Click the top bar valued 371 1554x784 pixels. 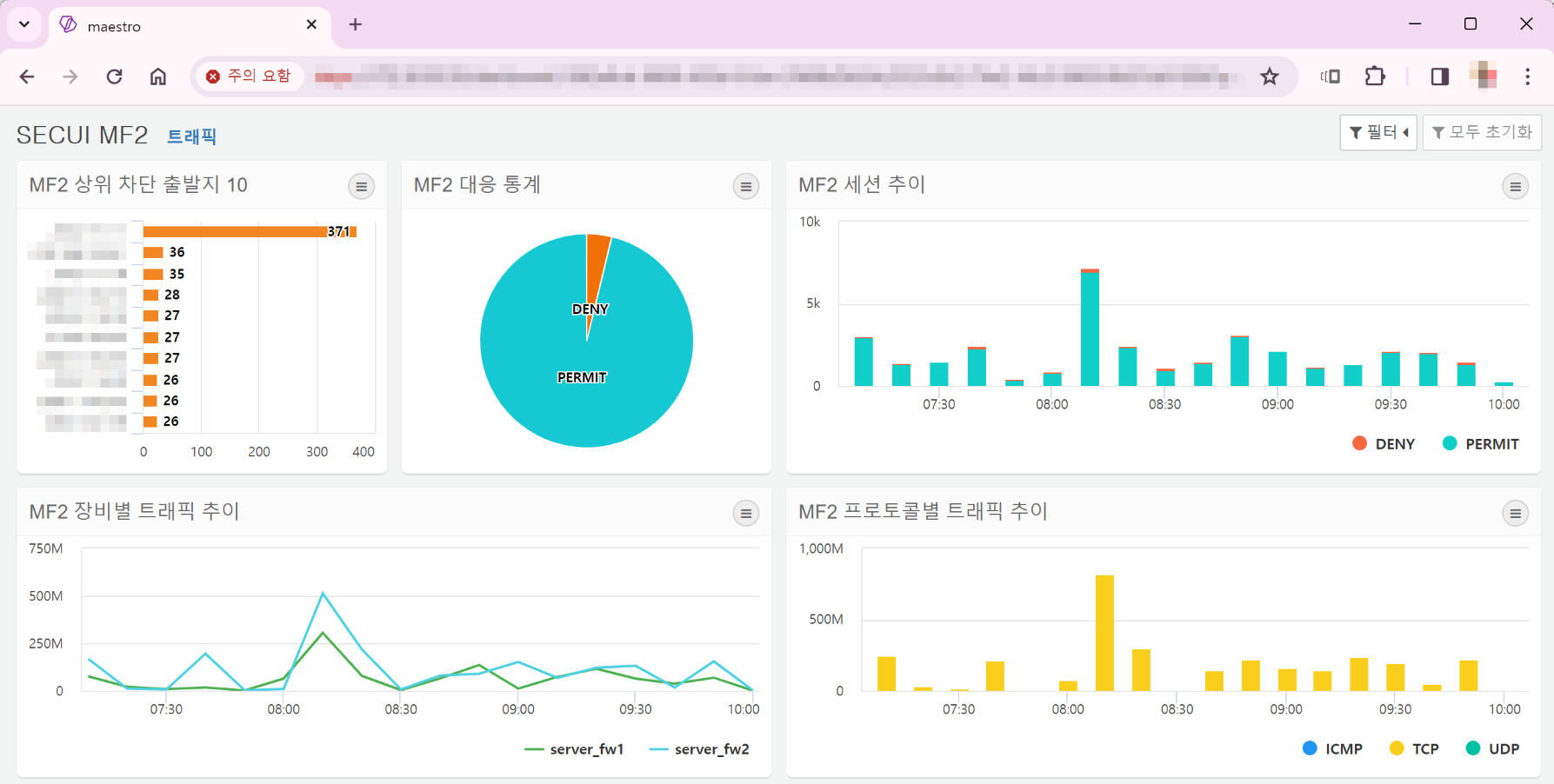point(250,231)
